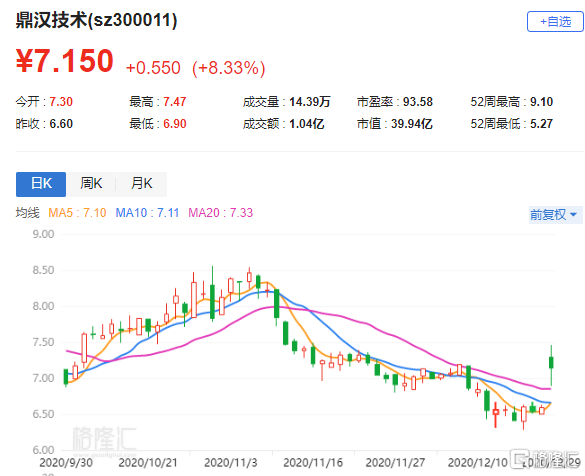Click the 6.50 y-axis label

(x=43, y=414)
